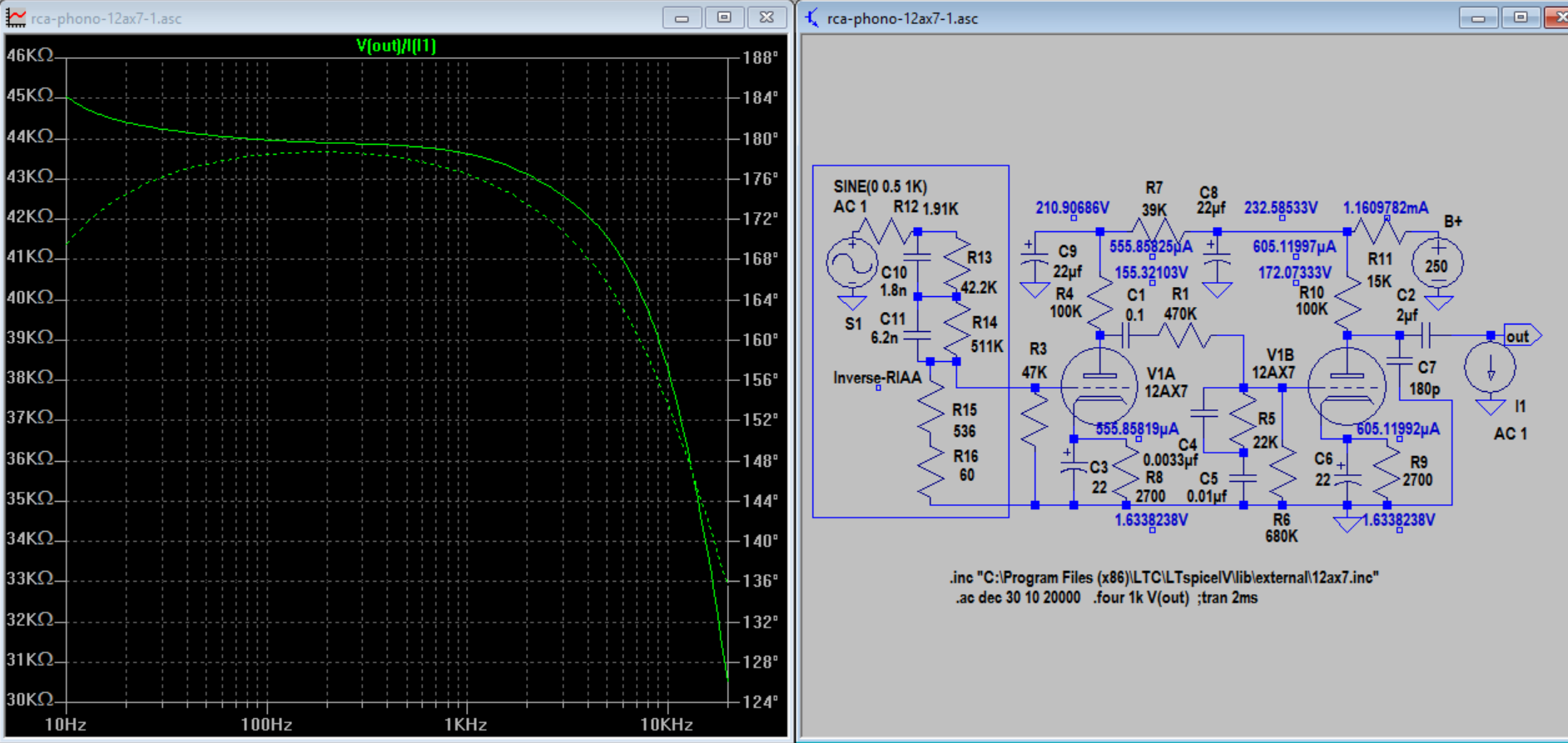Click the 46KΩ magnitude axis label
The width and height of the screenshot is (1568, 743).
click(x=30, y=55)
